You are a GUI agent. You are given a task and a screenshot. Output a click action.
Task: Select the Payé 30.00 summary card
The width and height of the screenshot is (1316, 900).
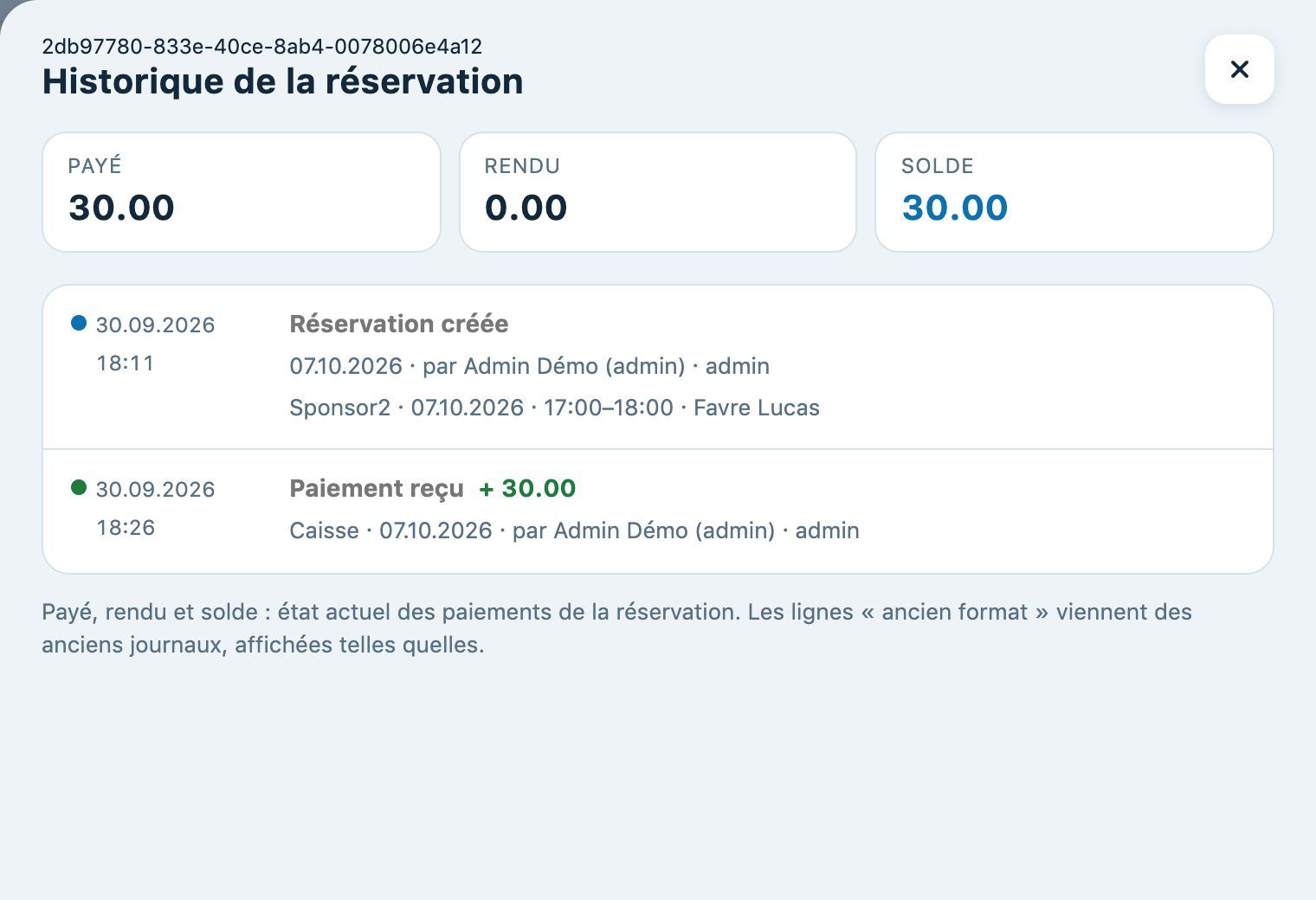[x=242, y=192]
